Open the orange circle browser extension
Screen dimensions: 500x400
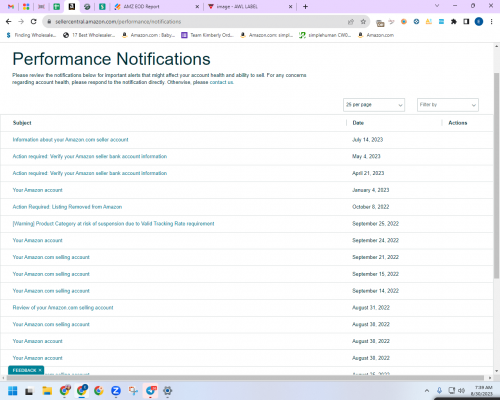coord(404,22)
